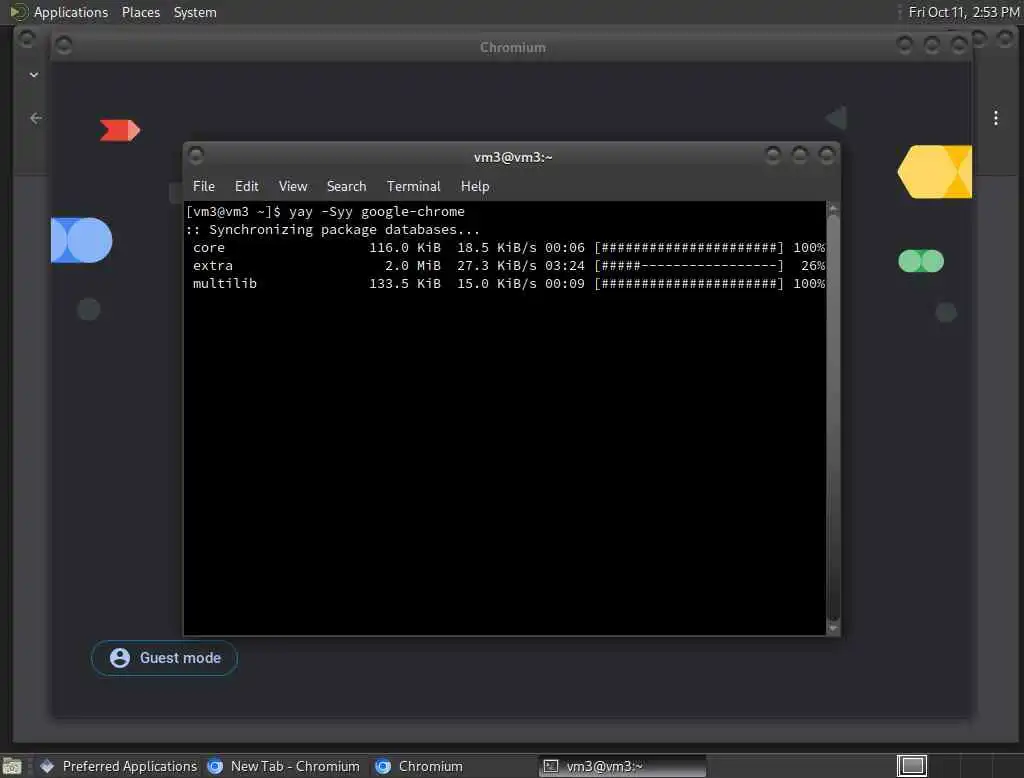Click the terminal title vm3@vm3:~
The width and height of the screenshot is (1024, 778).
pos(513,157)
